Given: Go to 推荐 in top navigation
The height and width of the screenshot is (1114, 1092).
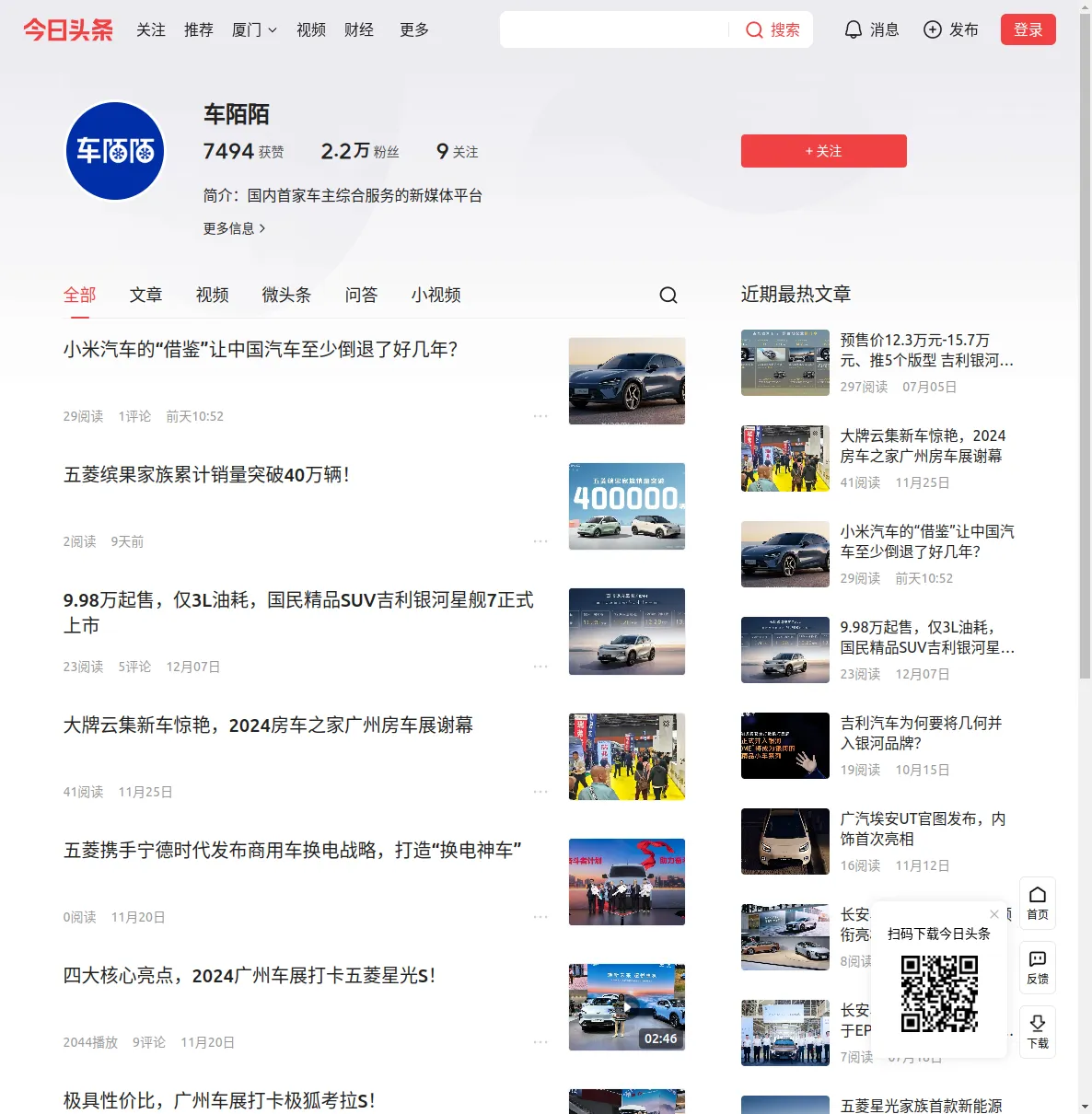Looking at the screenshot, I should (x=199, y=29).
